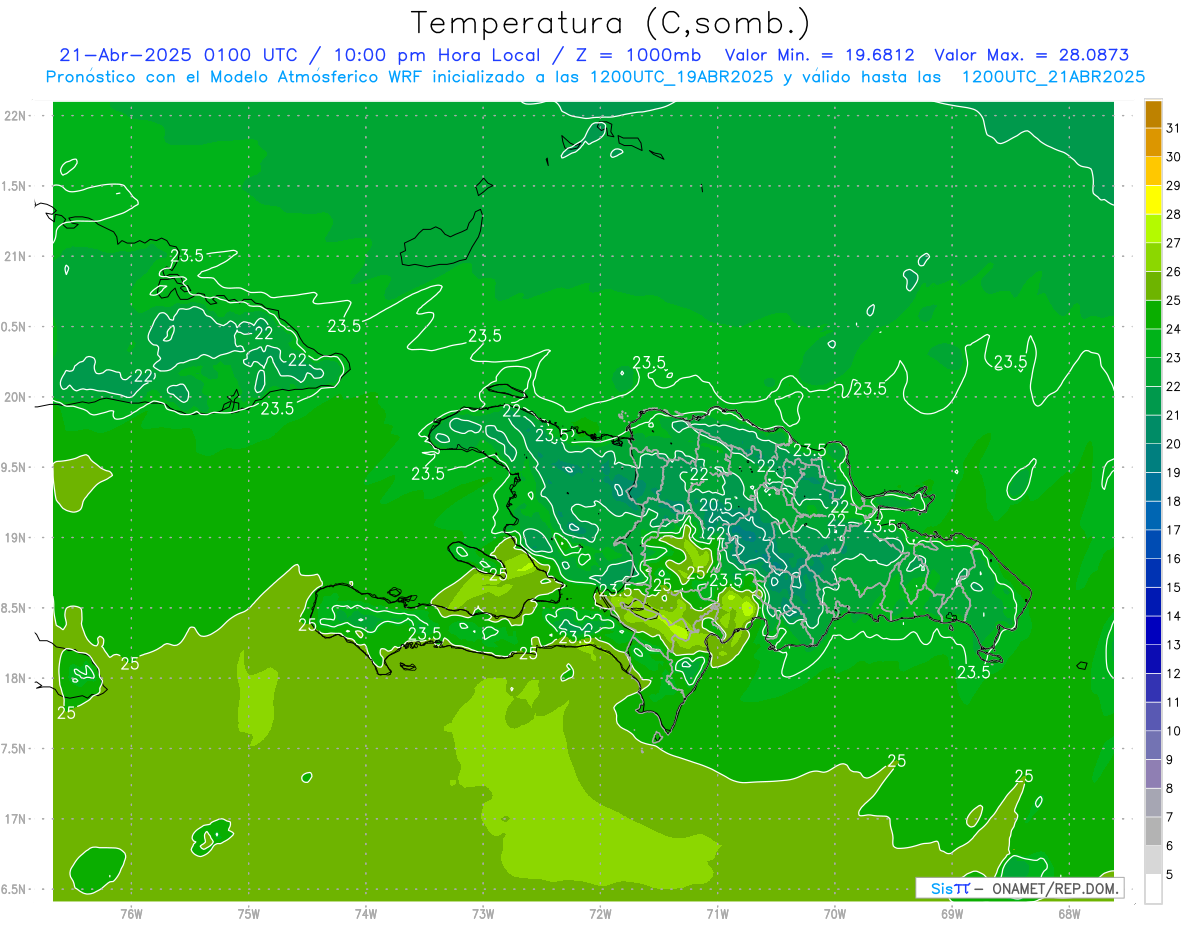Image resolution: width=1200 pixels, height=927 pixels.
Task: Click the colorbar label "28"
Action: [1173, 214]
